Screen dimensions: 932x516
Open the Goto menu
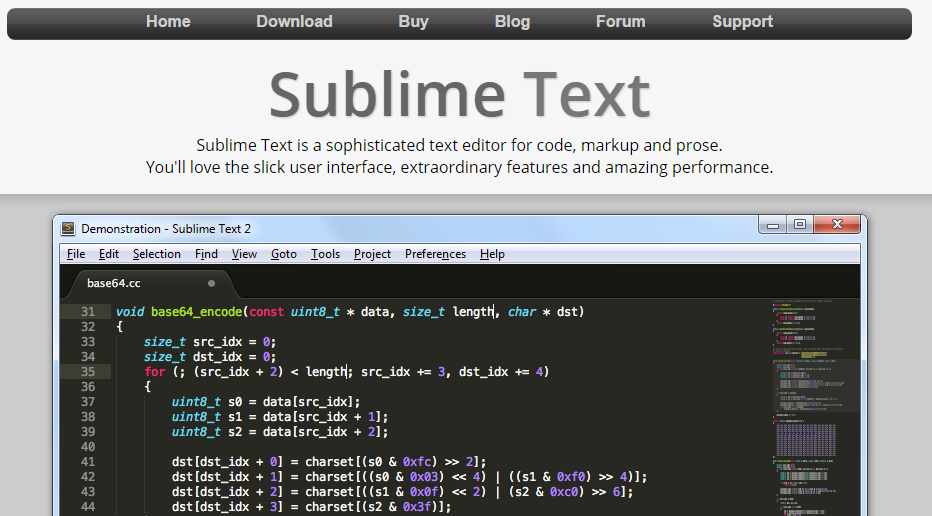(284, 254)
